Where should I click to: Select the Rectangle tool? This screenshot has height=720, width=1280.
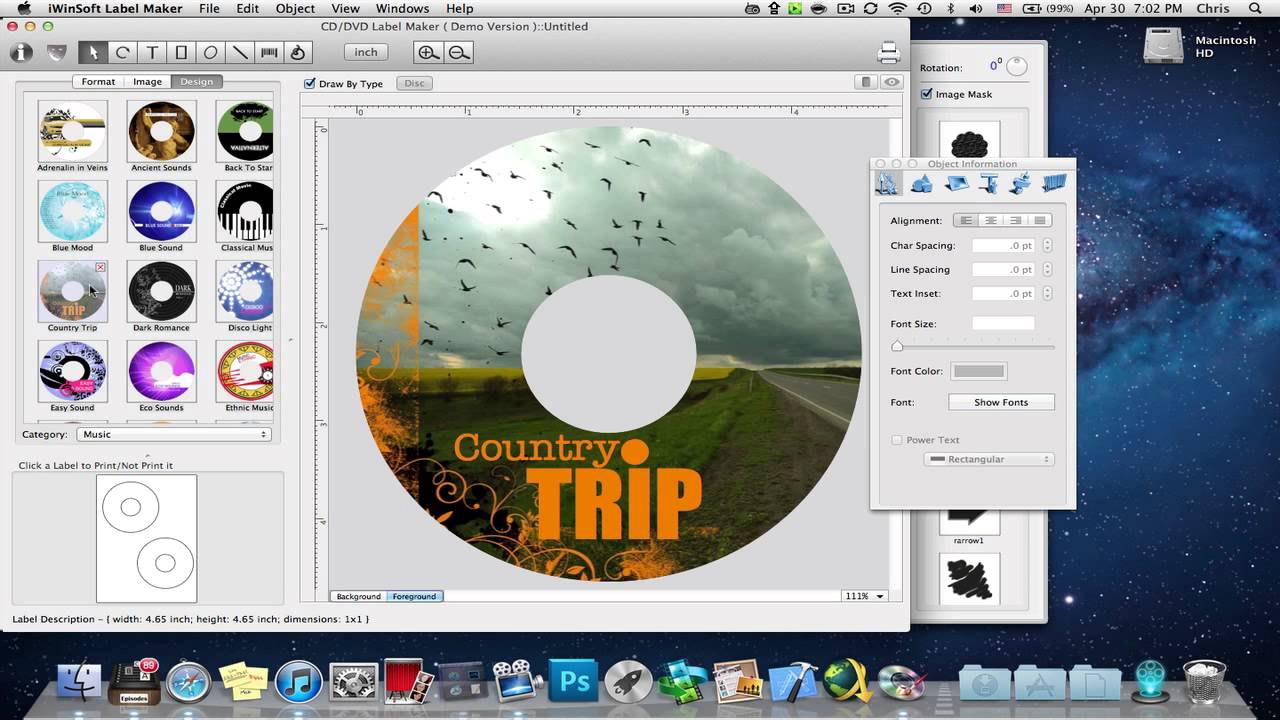(x=182, y=52)
